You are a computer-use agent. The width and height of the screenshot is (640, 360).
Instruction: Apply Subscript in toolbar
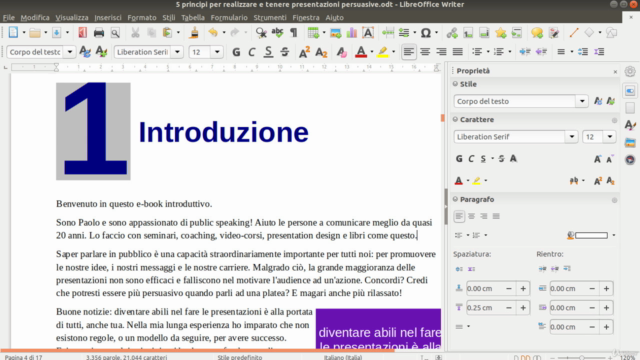(322, 52)
